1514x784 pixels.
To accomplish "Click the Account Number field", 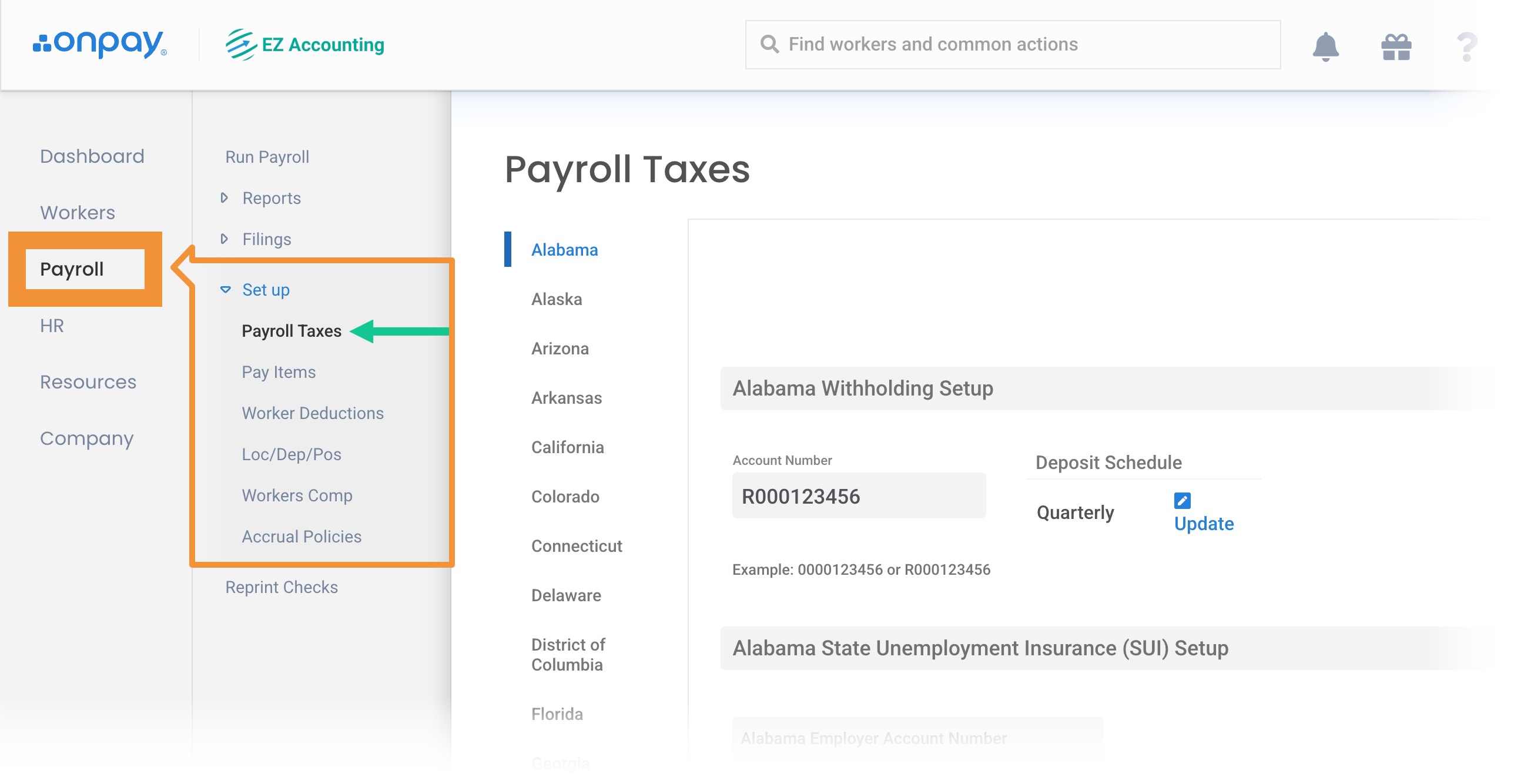I will 858,497.
